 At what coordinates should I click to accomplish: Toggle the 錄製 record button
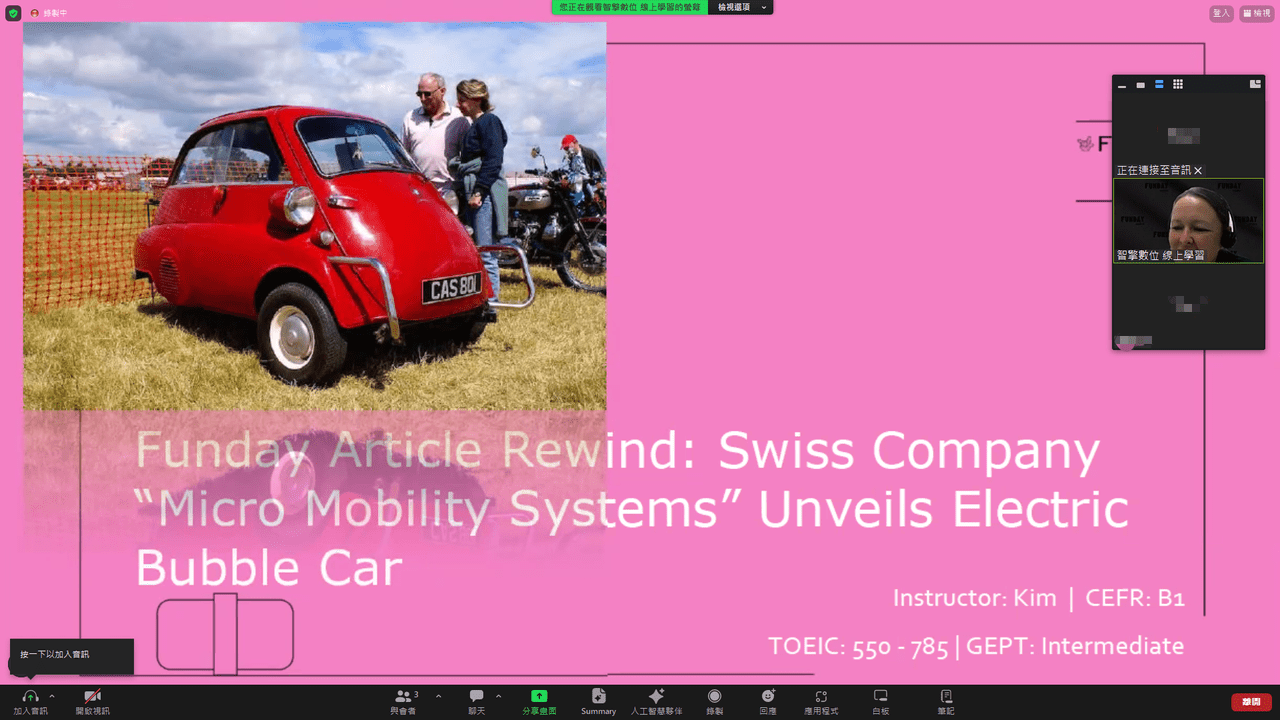(x=714, y=701)
